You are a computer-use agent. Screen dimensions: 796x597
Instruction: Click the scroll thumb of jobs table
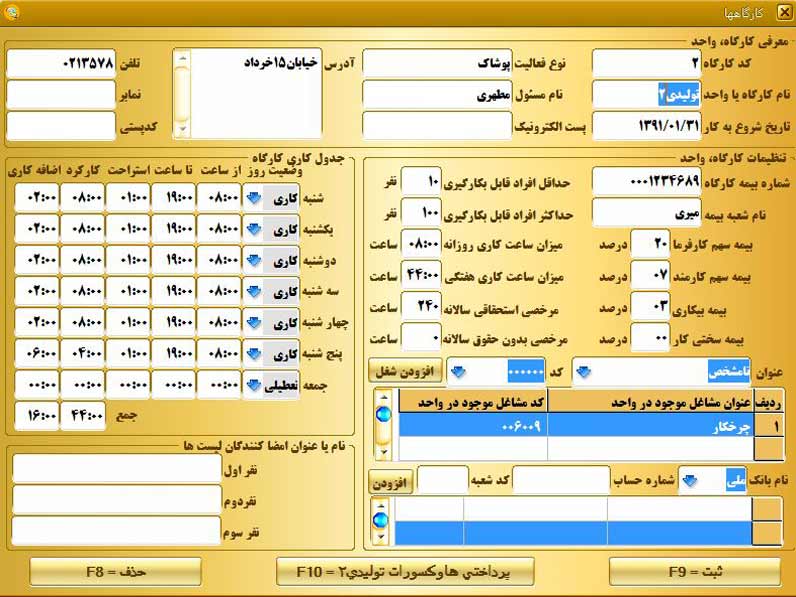coord(384,415)
